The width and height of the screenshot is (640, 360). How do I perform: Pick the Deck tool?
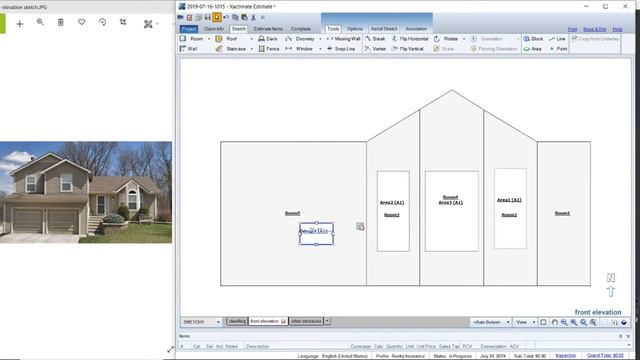point(268,38)
